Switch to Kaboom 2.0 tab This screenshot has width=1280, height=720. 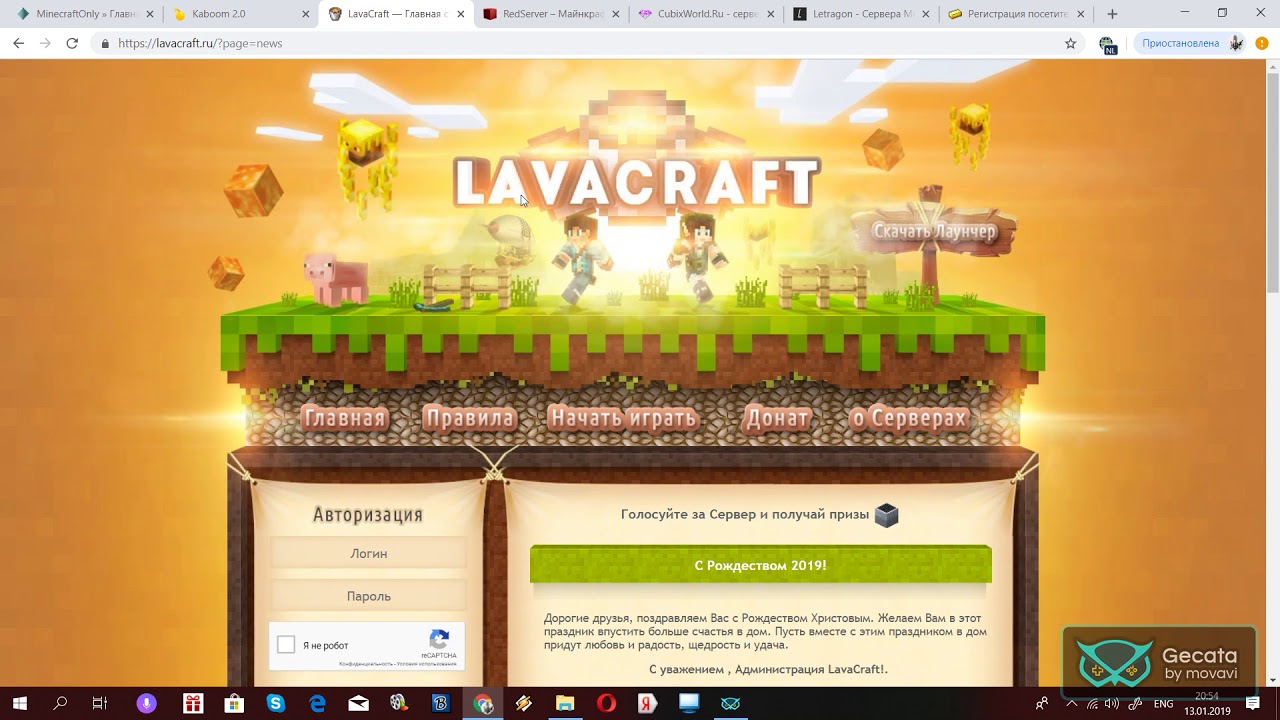(232, 14)
